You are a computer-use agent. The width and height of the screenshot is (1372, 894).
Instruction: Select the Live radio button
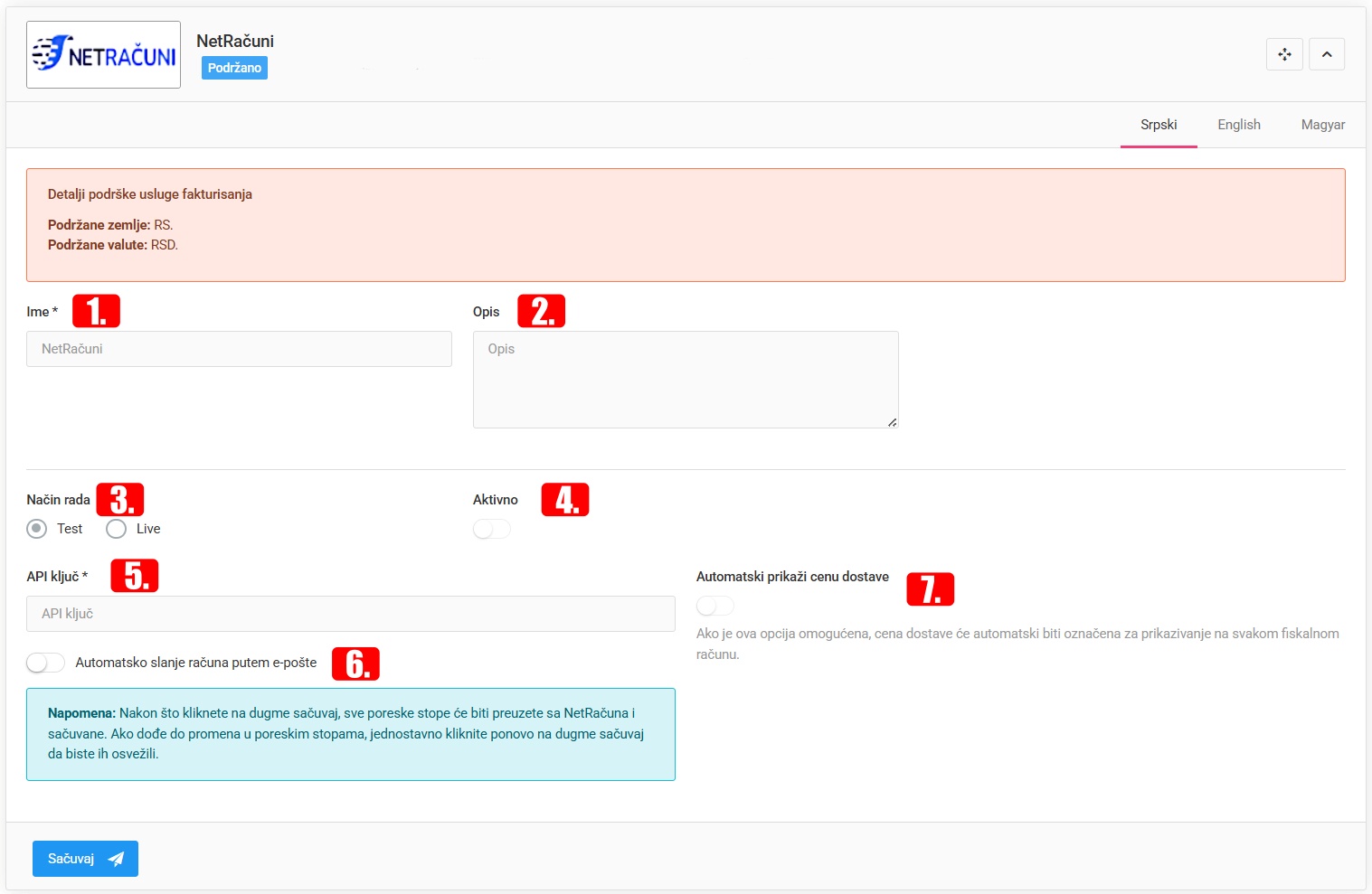[116, 529]
